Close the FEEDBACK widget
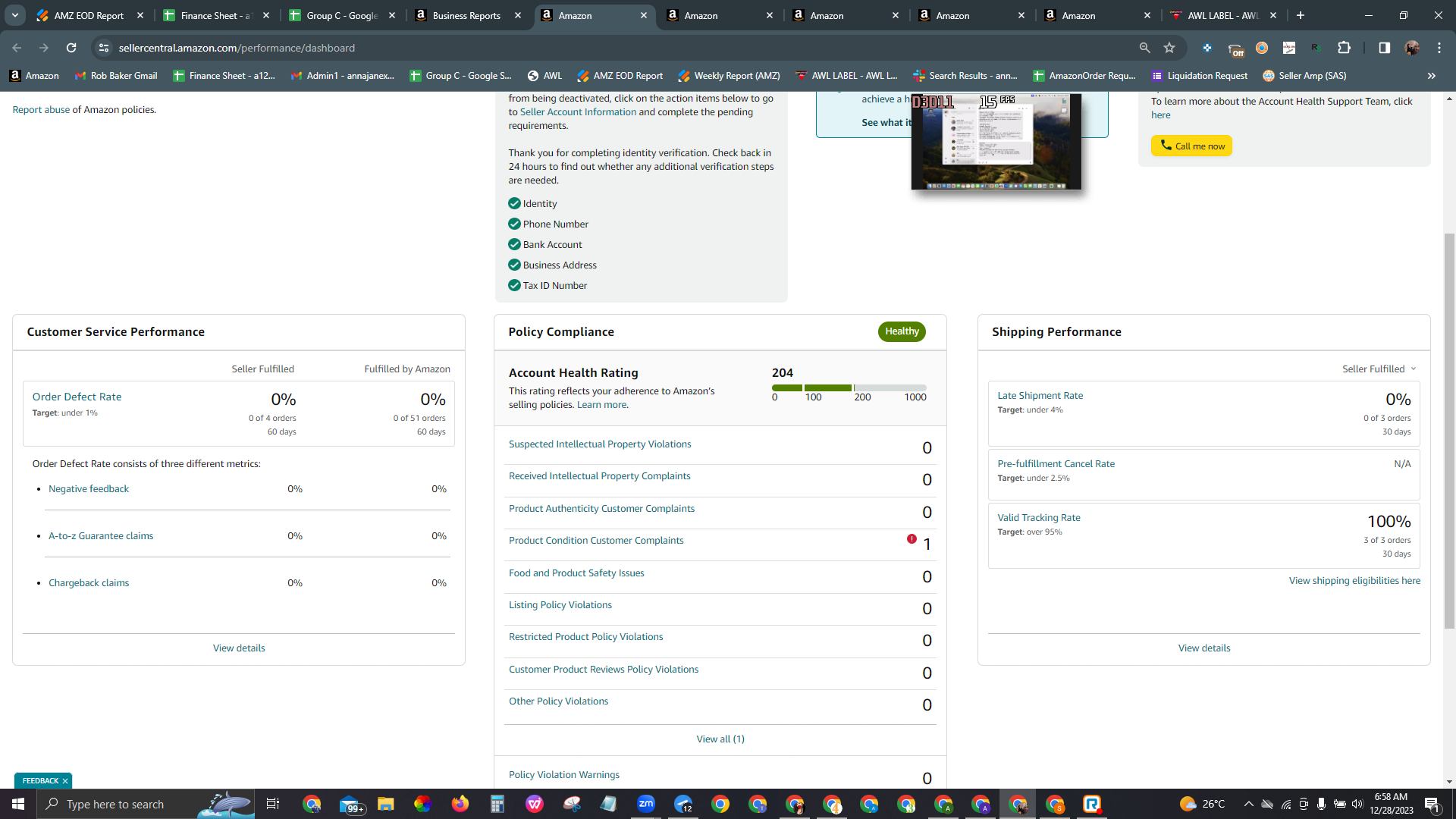 [x=65, y=781]
